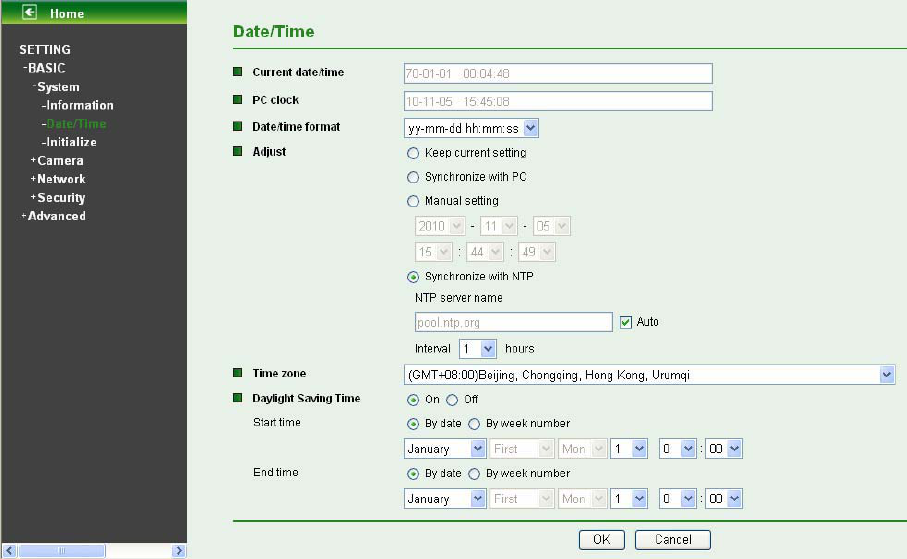907x559 pixels.
Task: Click the PC clock field
Action: (558, 101)
